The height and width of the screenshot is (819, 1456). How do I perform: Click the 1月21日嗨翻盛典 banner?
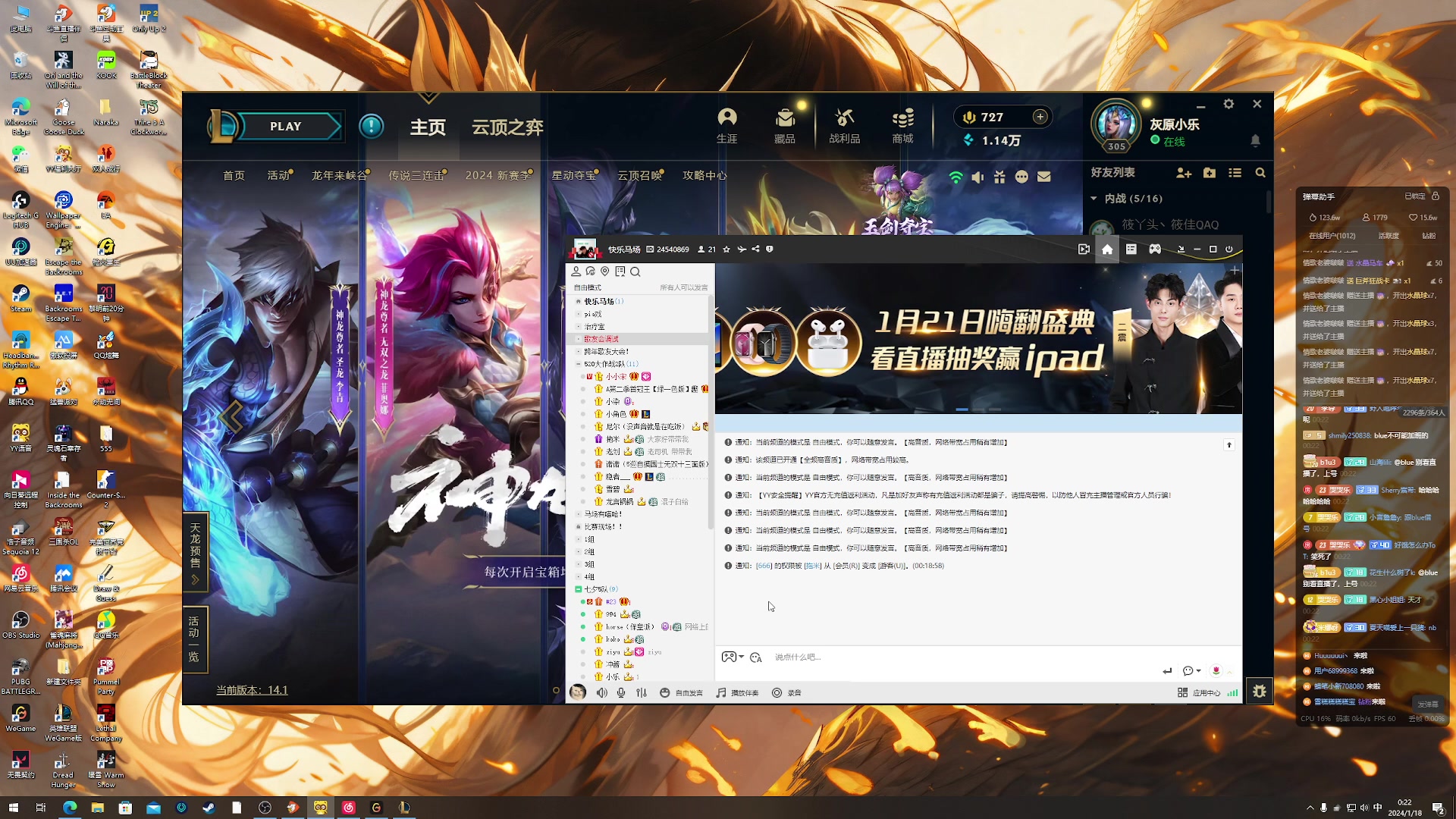(x=978, y=338)
